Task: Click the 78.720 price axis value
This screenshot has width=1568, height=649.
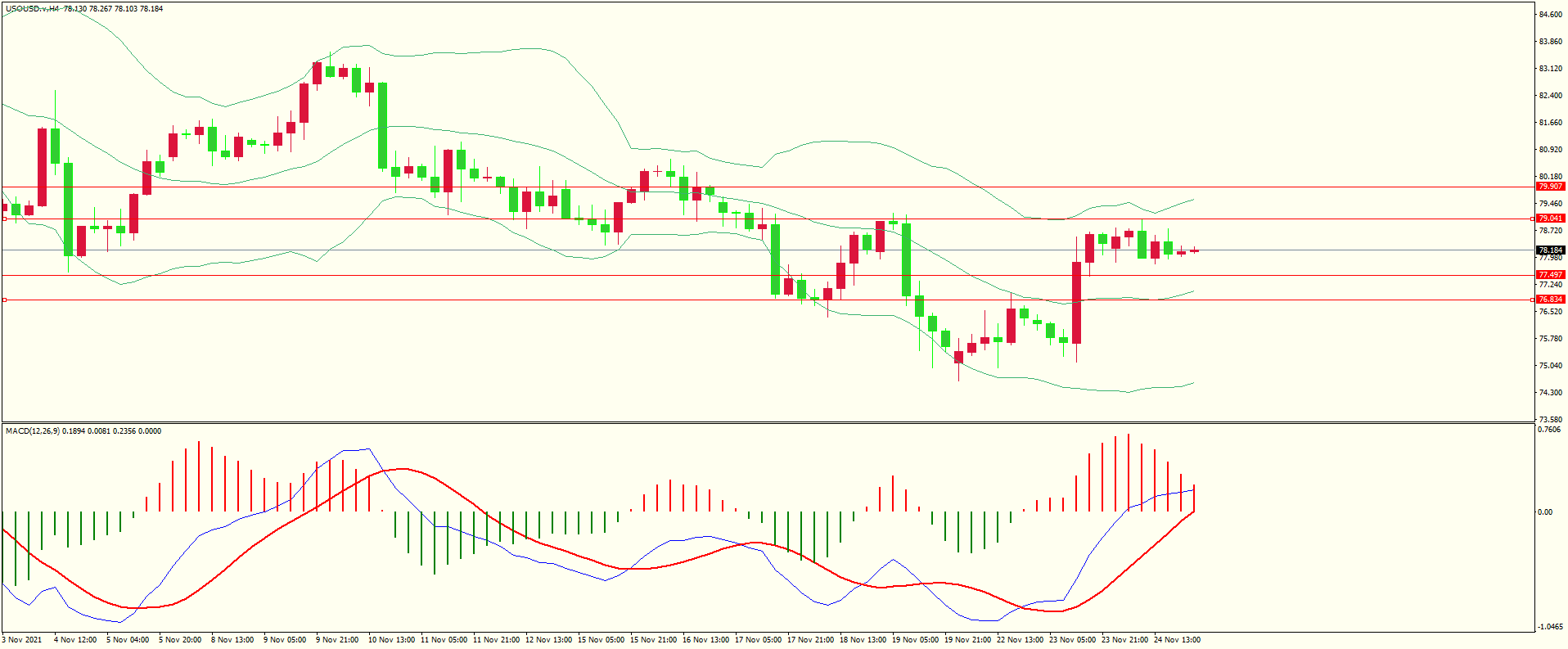Action: 1551,231
